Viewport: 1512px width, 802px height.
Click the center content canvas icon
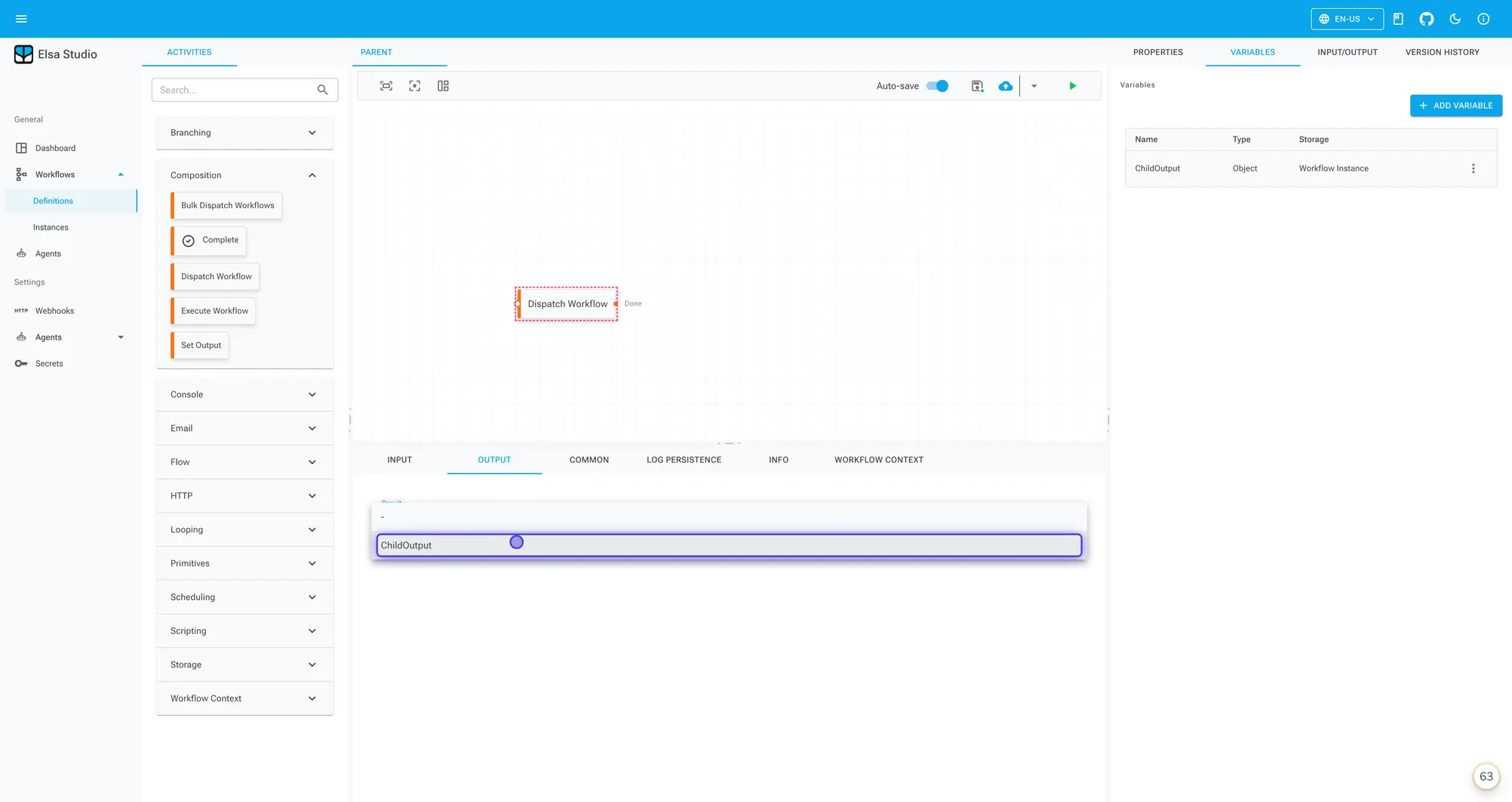(415, 86)
